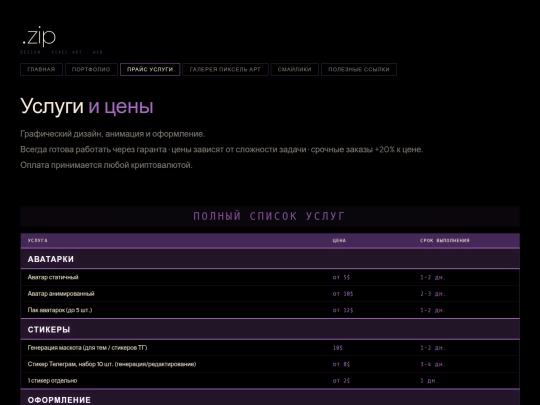Click price 'от 8$' for sticker set
This screenshot has height=405, width=540.
pos(341,364)
